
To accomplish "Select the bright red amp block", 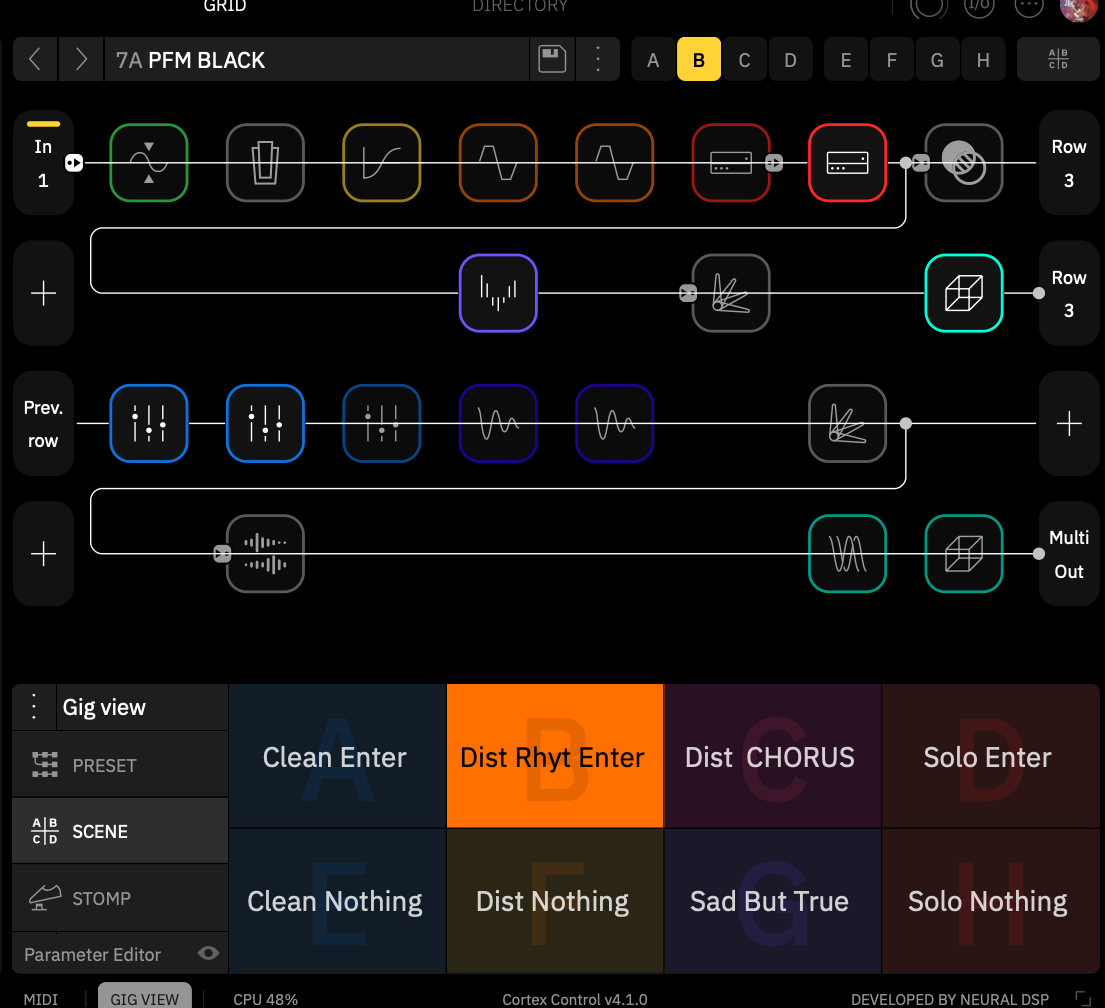I will [x=847, y=163].
